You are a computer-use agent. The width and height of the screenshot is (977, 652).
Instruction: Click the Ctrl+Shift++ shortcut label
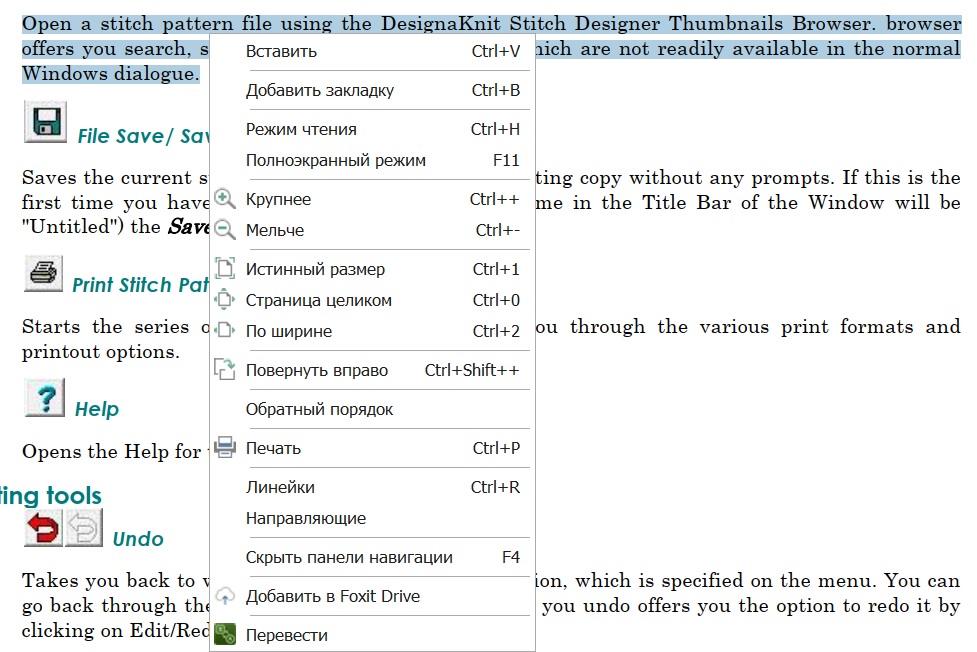coord(472,370)
